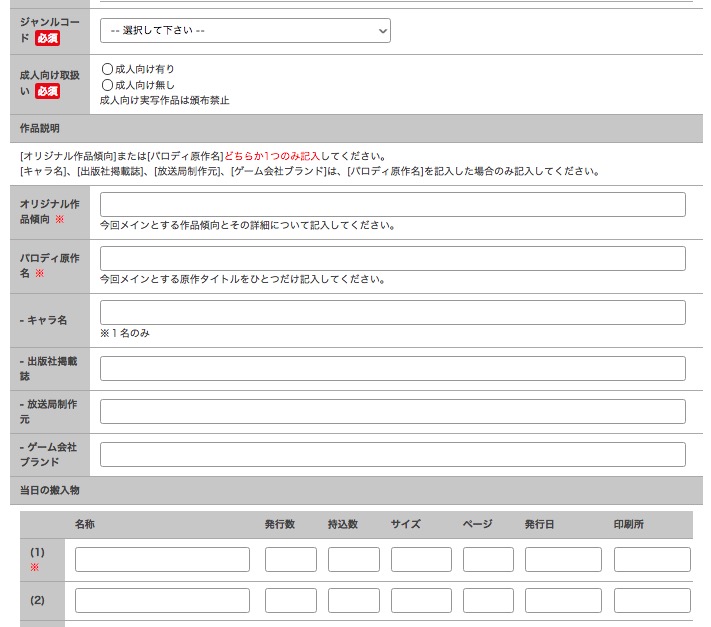The image size is (711, 627).
Task: Click the 作品説明 section header
Action: [x=356, y=128]
